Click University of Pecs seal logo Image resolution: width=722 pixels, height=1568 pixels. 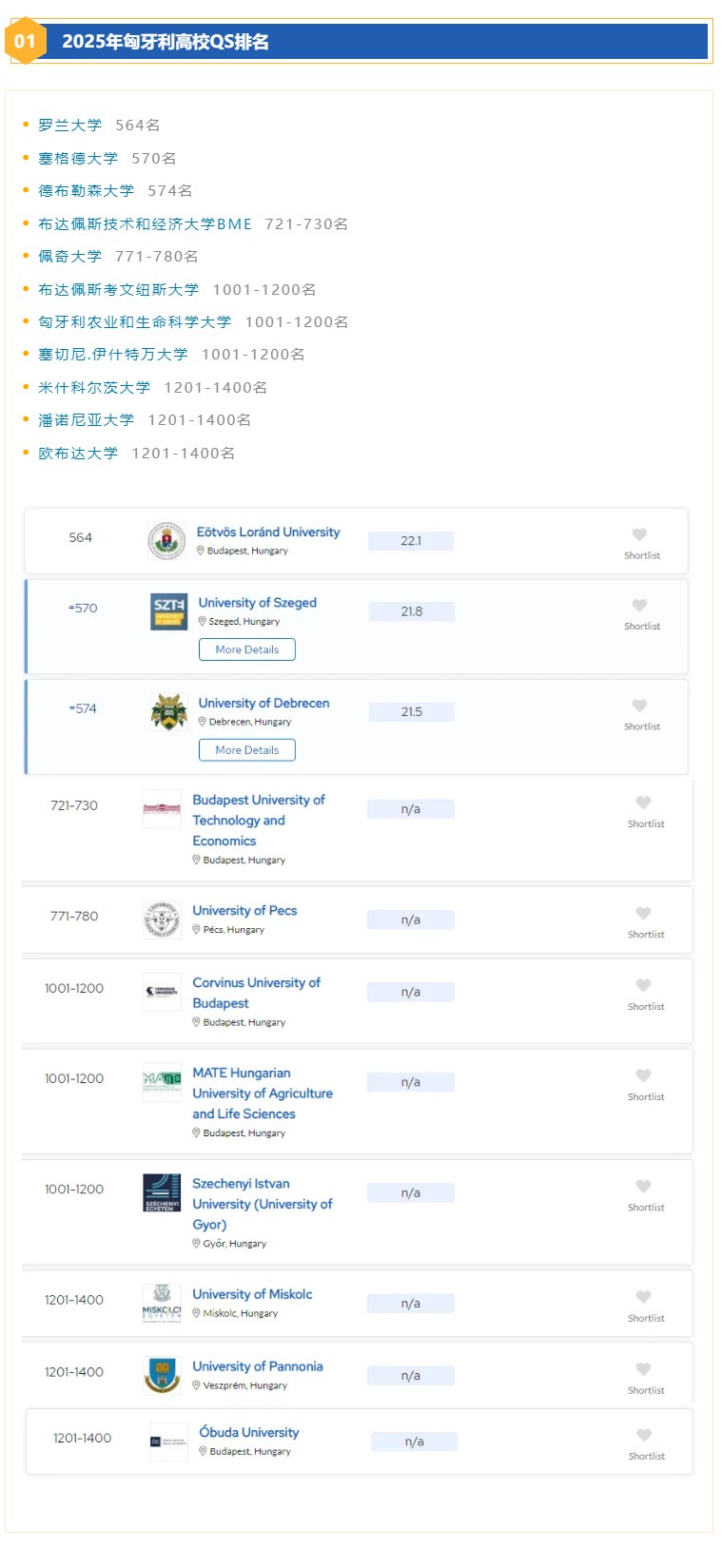162,920
